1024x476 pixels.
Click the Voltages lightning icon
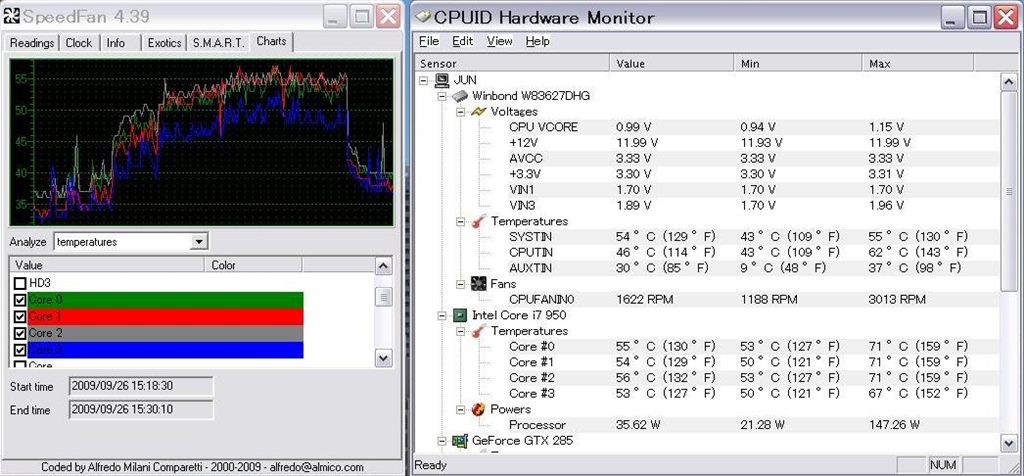tap(479, 111)
